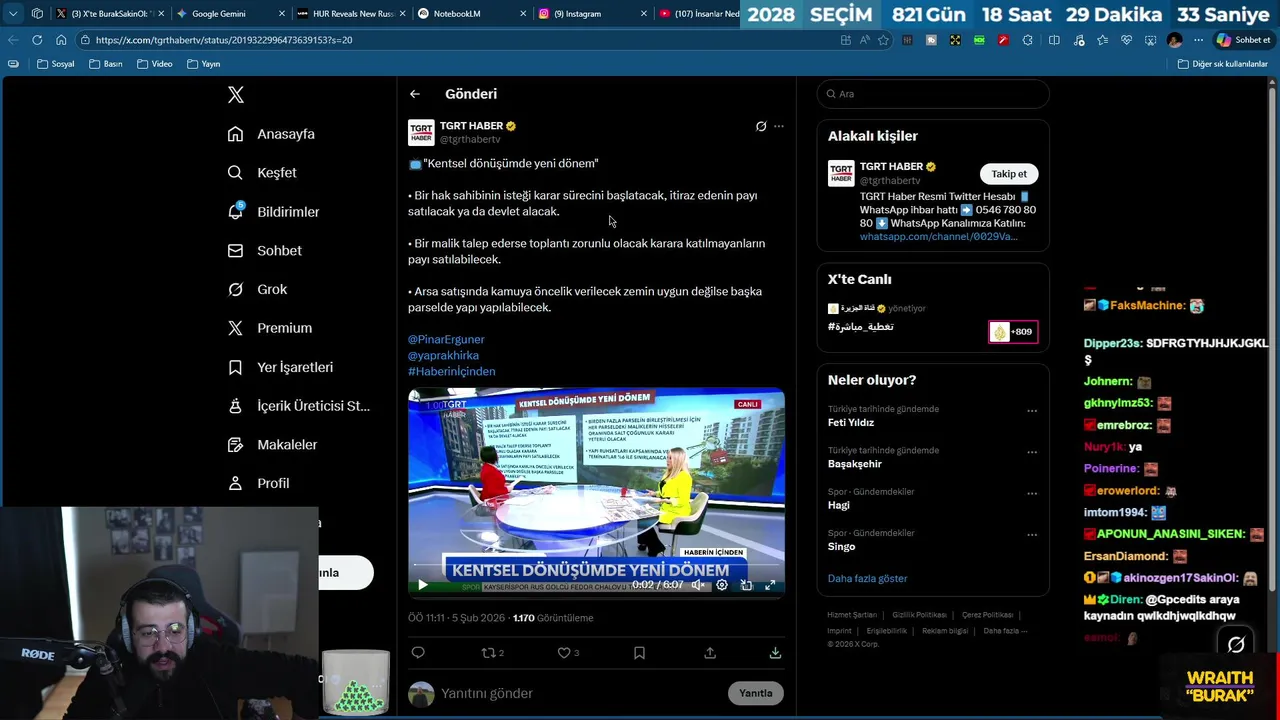Screen dimensions: 1280x720
Task: Open more options for Singo trend
Action: tap(1032, 534)
